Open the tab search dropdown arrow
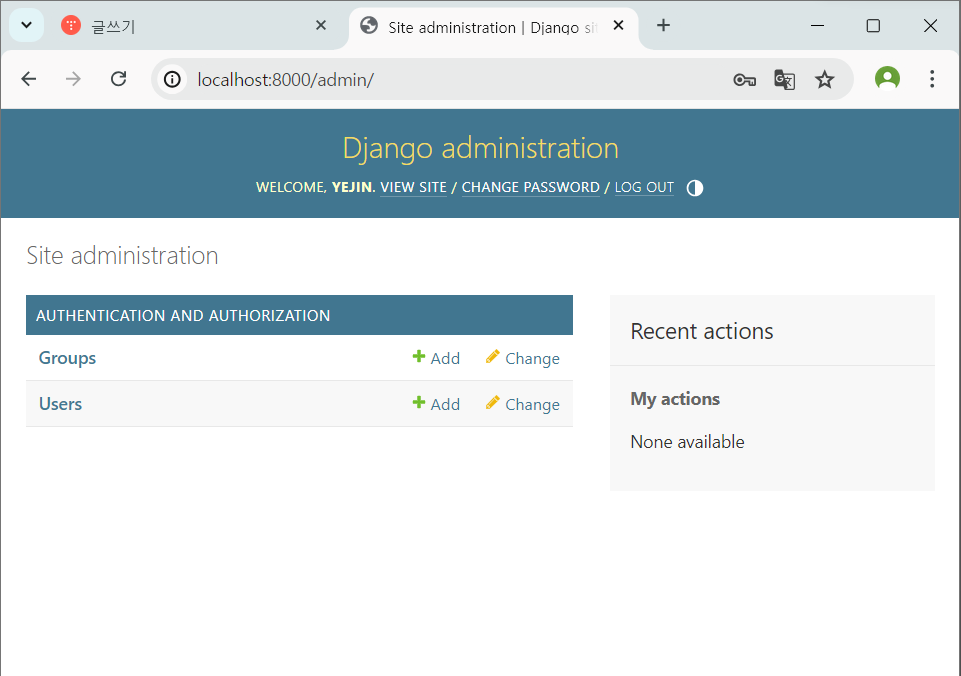The width and height of the screenshot is (961, 676). [x=26, y=25]
